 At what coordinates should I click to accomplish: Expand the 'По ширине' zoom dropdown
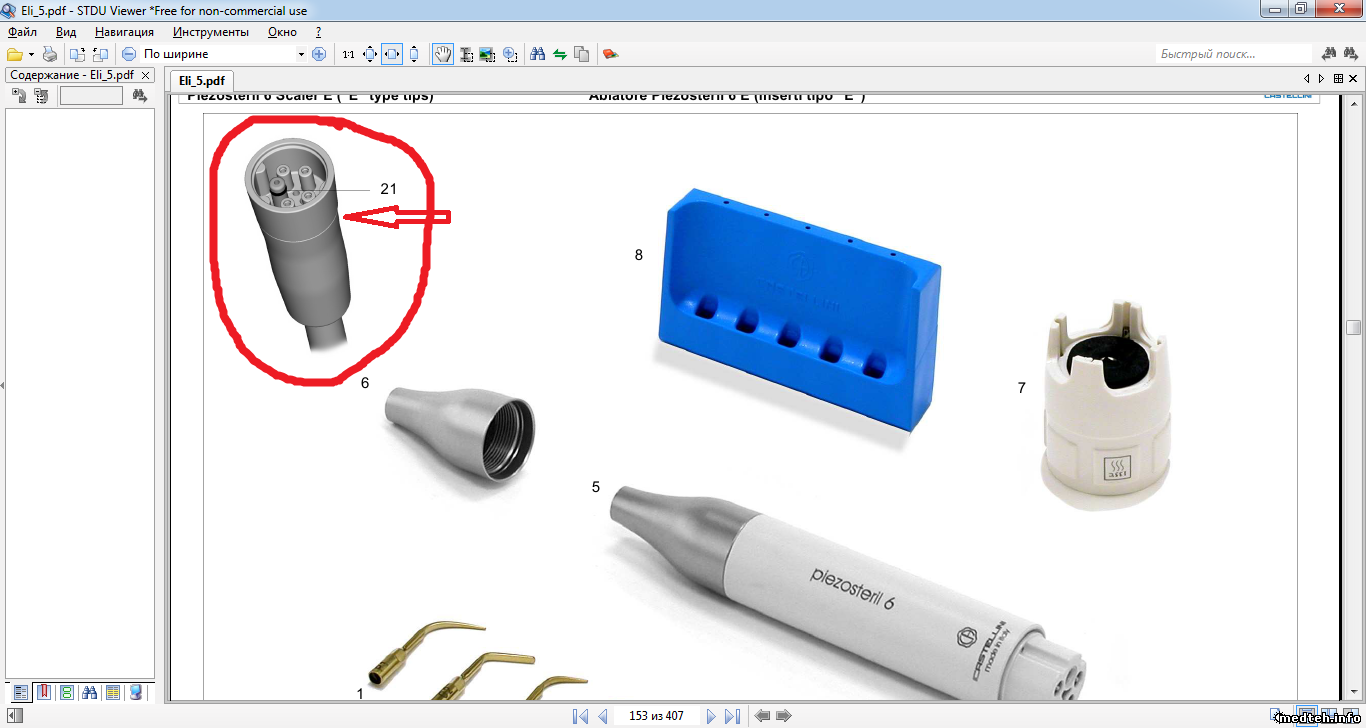tap(301, 54)
